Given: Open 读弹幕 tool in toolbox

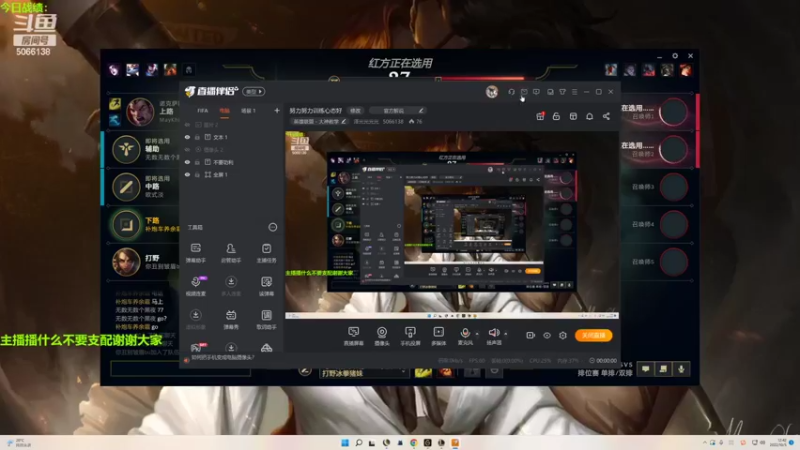Looking at the screenshot, I should (266, 286).
